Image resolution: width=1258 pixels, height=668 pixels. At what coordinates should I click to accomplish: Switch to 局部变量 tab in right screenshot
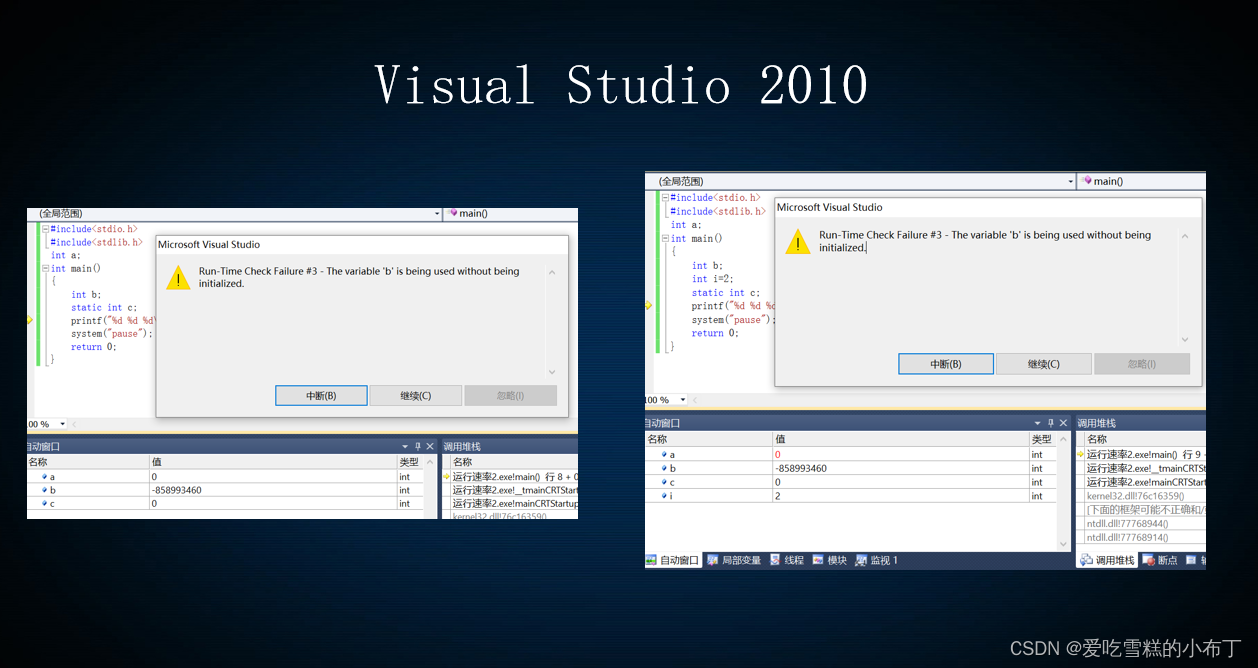734,560
